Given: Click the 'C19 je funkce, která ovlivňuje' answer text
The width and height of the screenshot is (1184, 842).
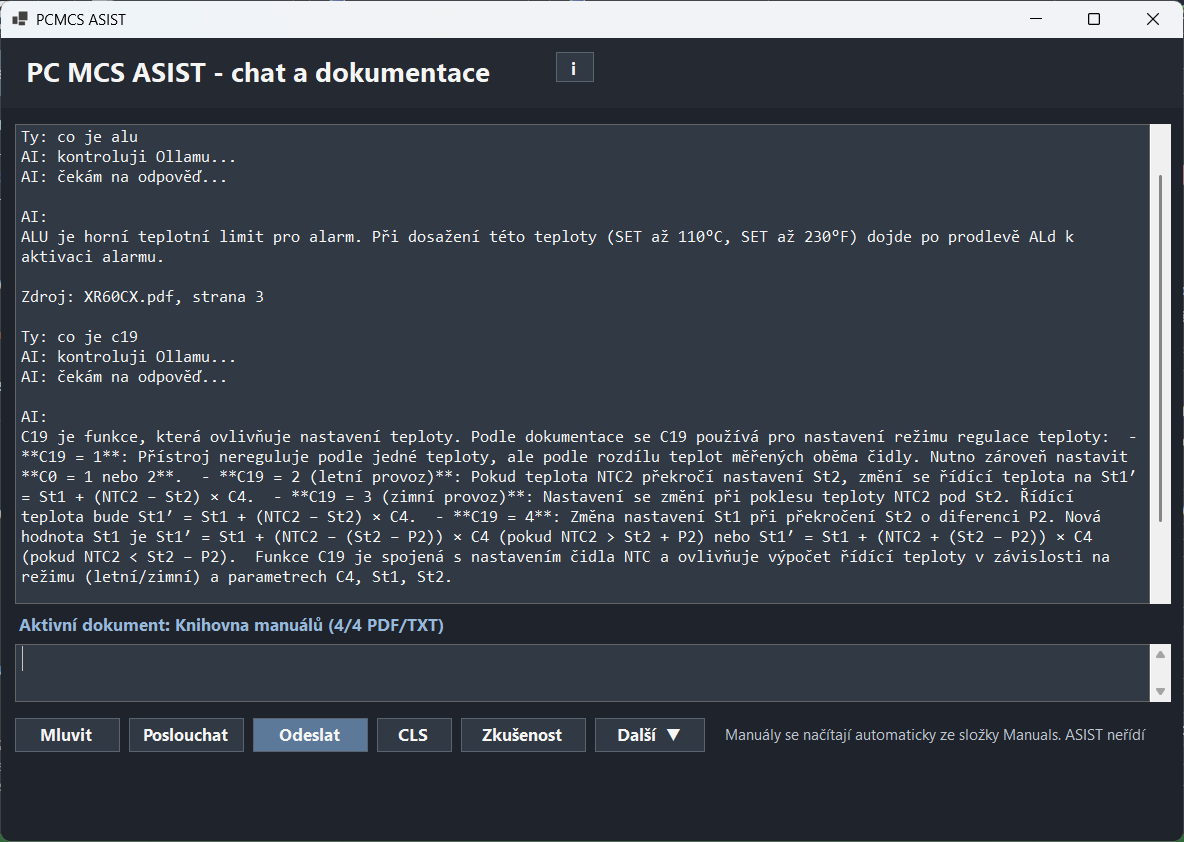Looking at the screenshot, I should pos(579,507).
